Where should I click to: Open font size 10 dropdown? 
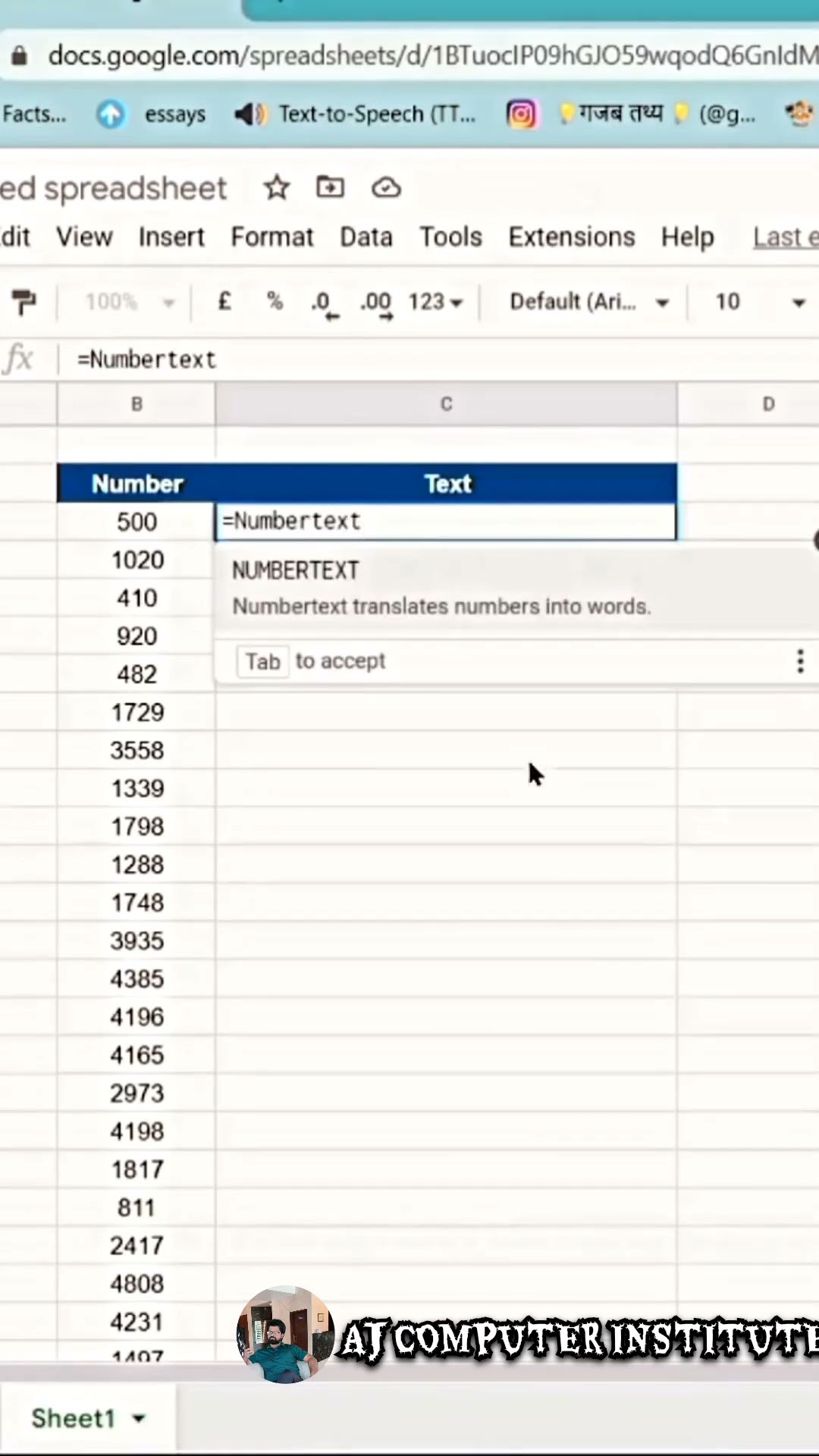click(758, 303)
